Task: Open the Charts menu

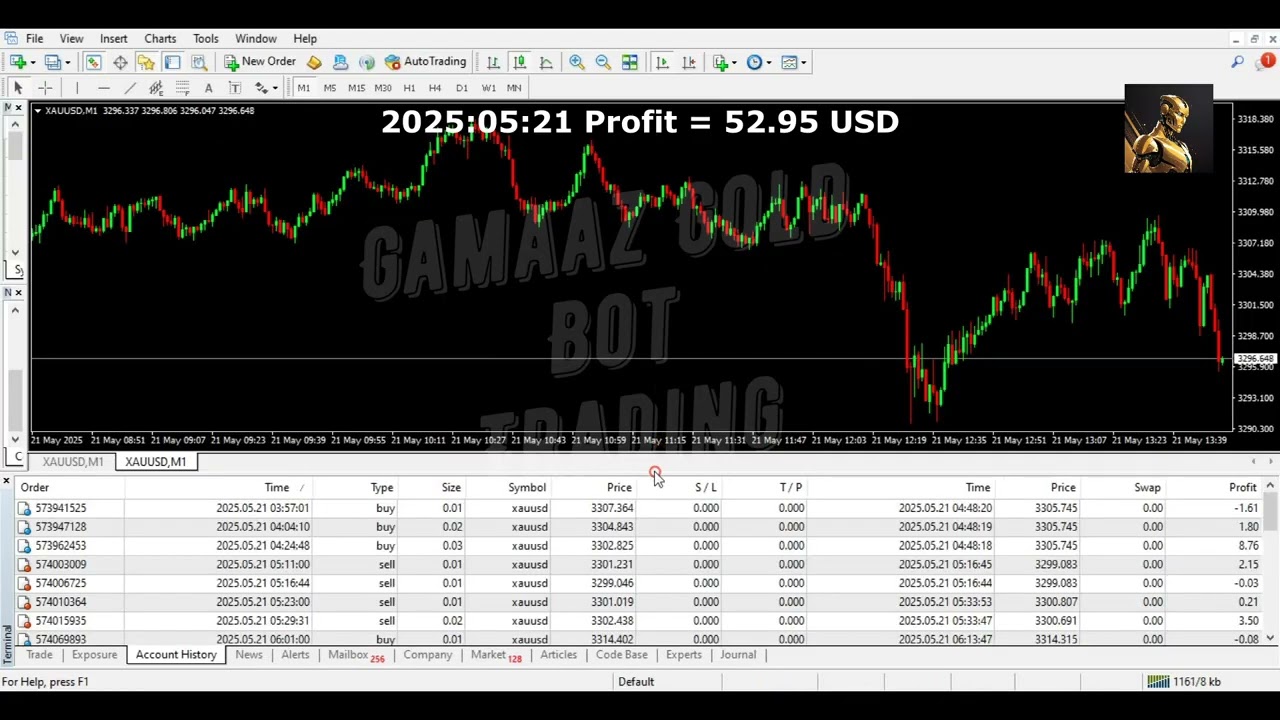Action: pos(160,38)
